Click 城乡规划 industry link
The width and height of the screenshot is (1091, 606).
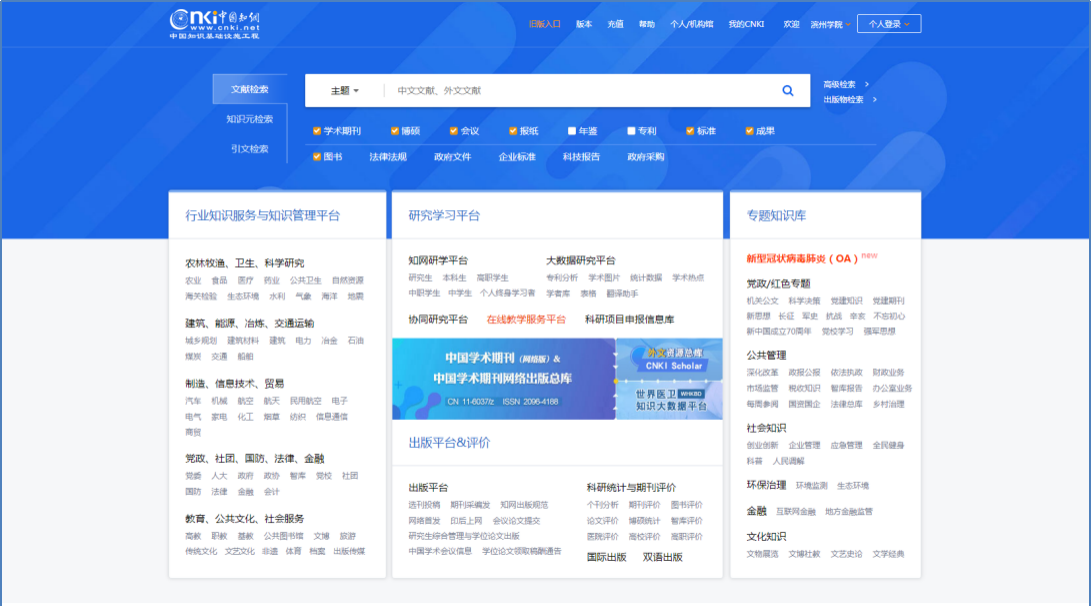pos(201,341)
